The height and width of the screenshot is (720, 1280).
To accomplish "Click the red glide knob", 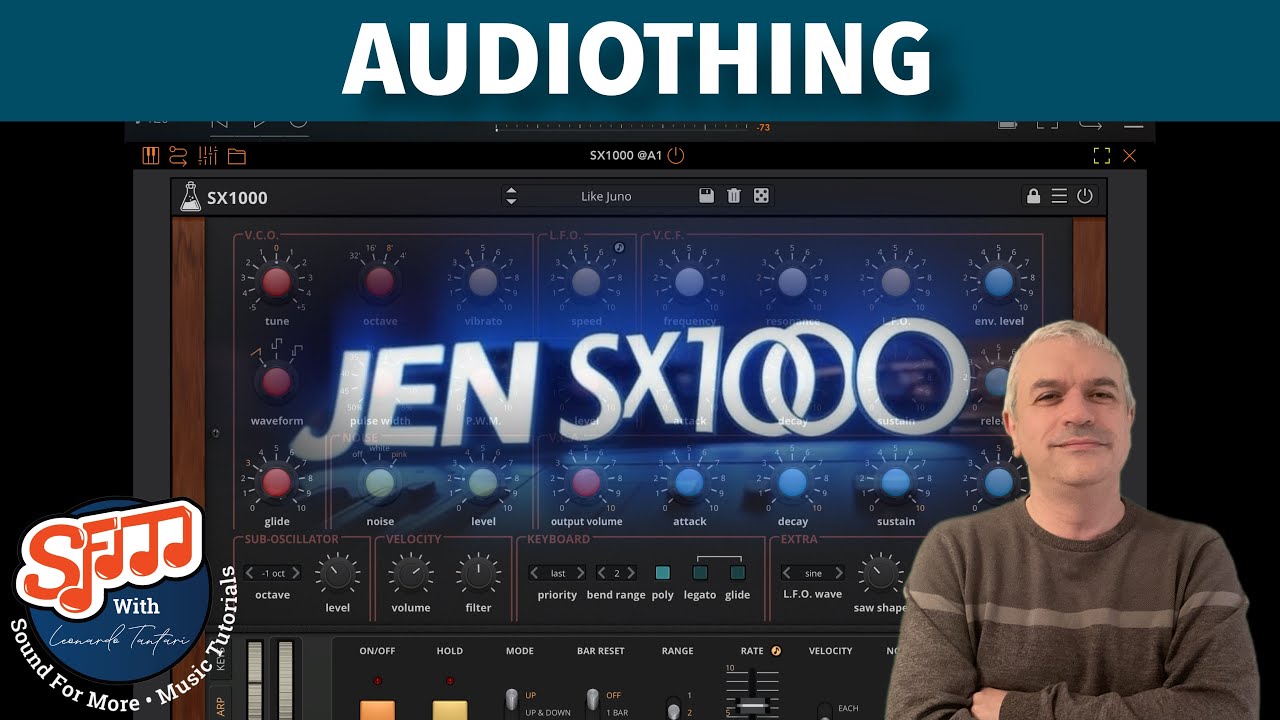I will point(277,483).
